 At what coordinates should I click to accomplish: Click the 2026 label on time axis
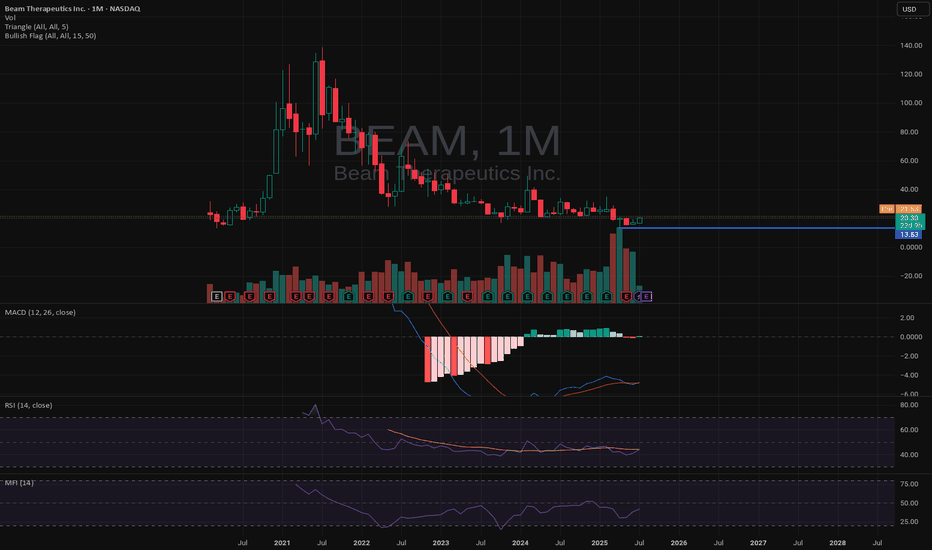[679, 543]
